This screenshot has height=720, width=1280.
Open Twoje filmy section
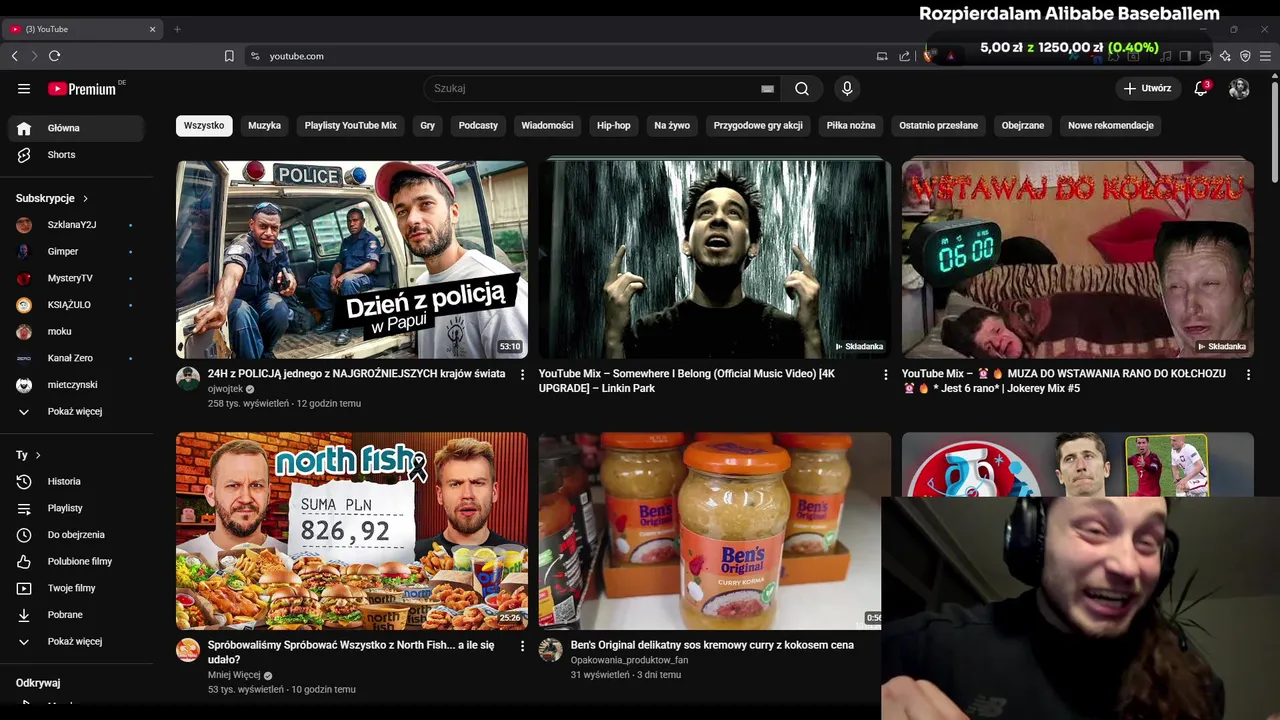[x=78, y=588]
